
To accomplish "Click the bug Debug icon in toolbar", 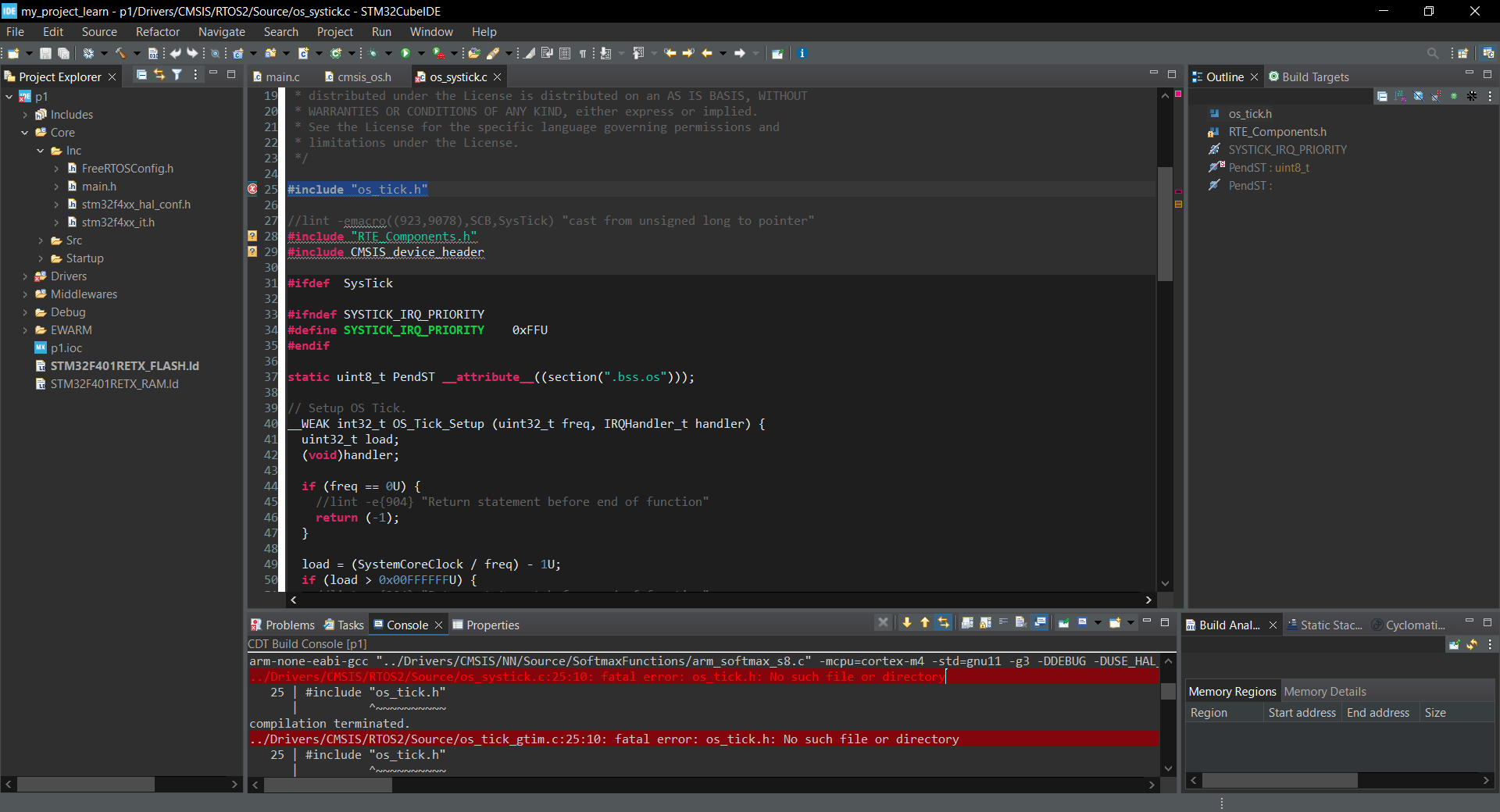I will (x=373, y=53).
